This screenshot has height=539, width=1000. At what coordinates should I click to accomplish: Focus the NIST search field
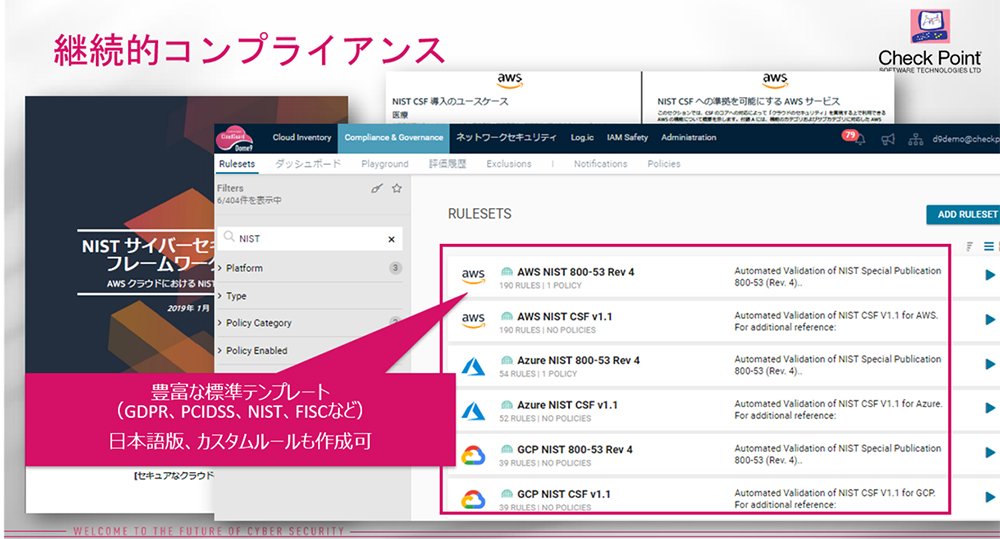311,239
